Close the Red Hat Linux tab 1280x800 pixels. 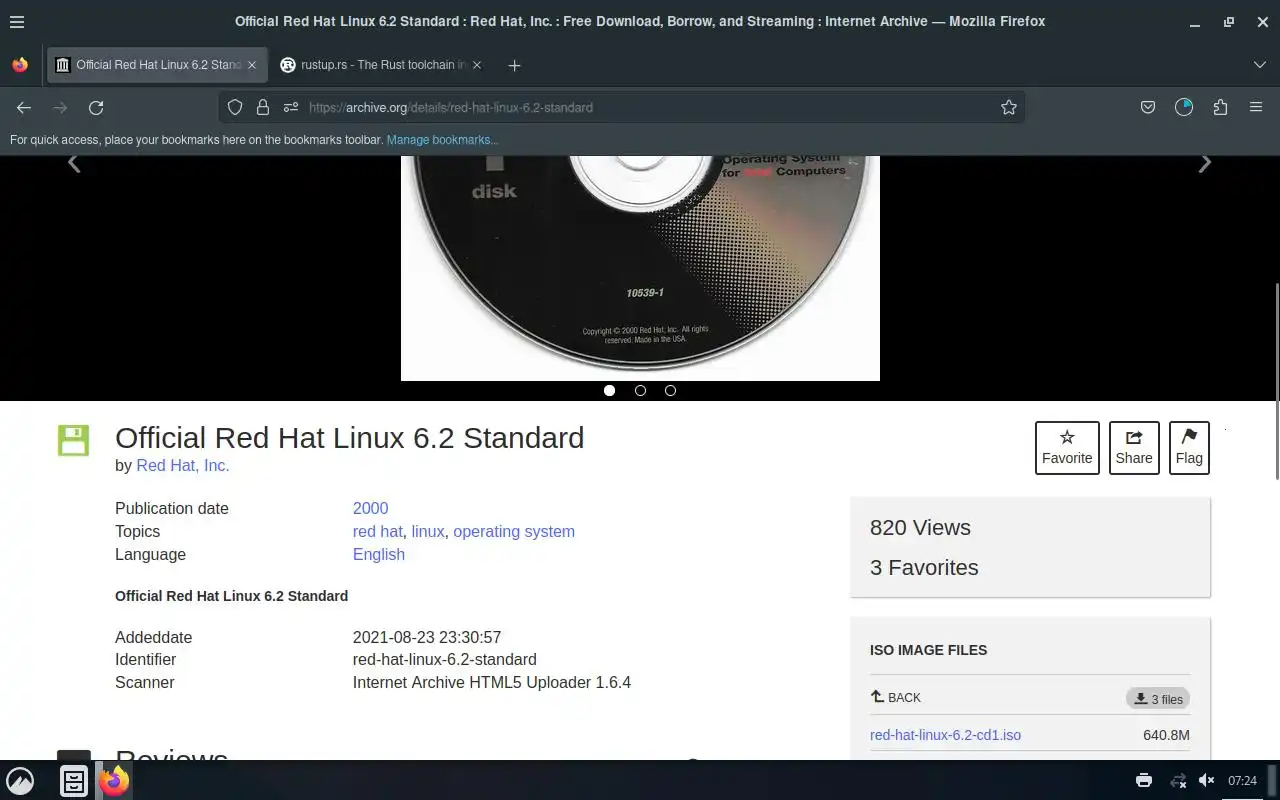252,65
